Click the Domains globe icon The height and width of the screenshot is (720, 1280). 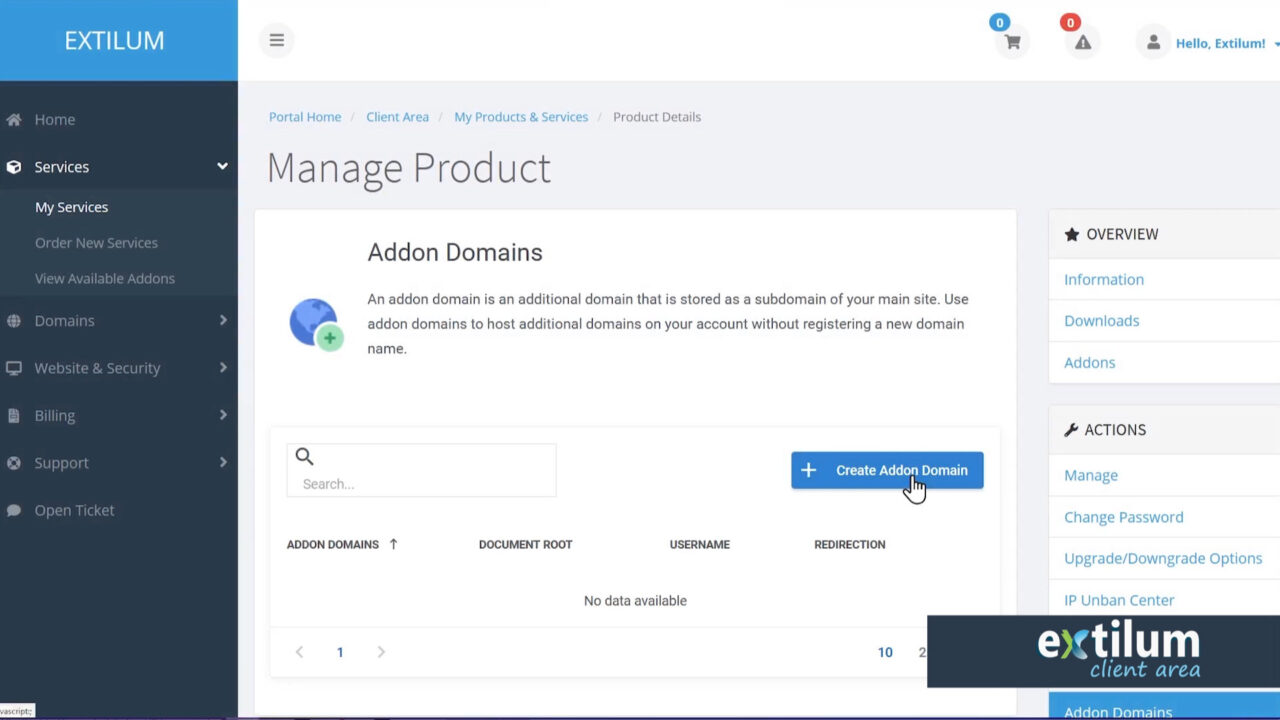click(14, 320)
